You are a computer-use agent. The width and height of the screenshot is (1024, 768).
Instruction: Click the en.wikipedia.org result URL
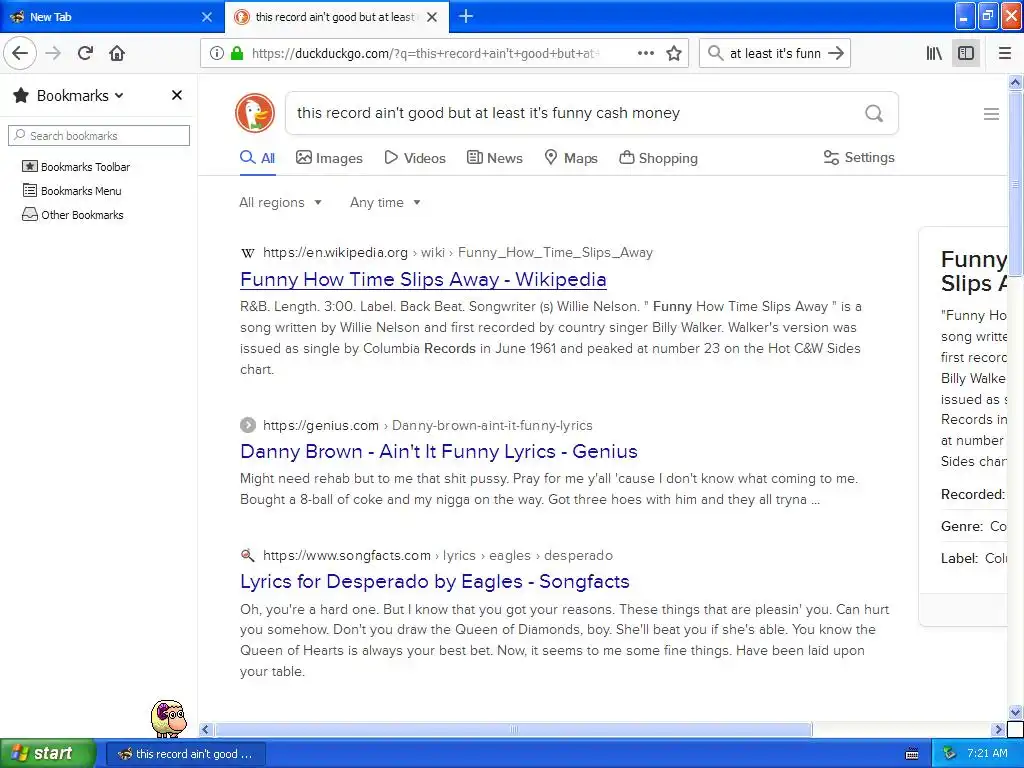coord(458,253)
